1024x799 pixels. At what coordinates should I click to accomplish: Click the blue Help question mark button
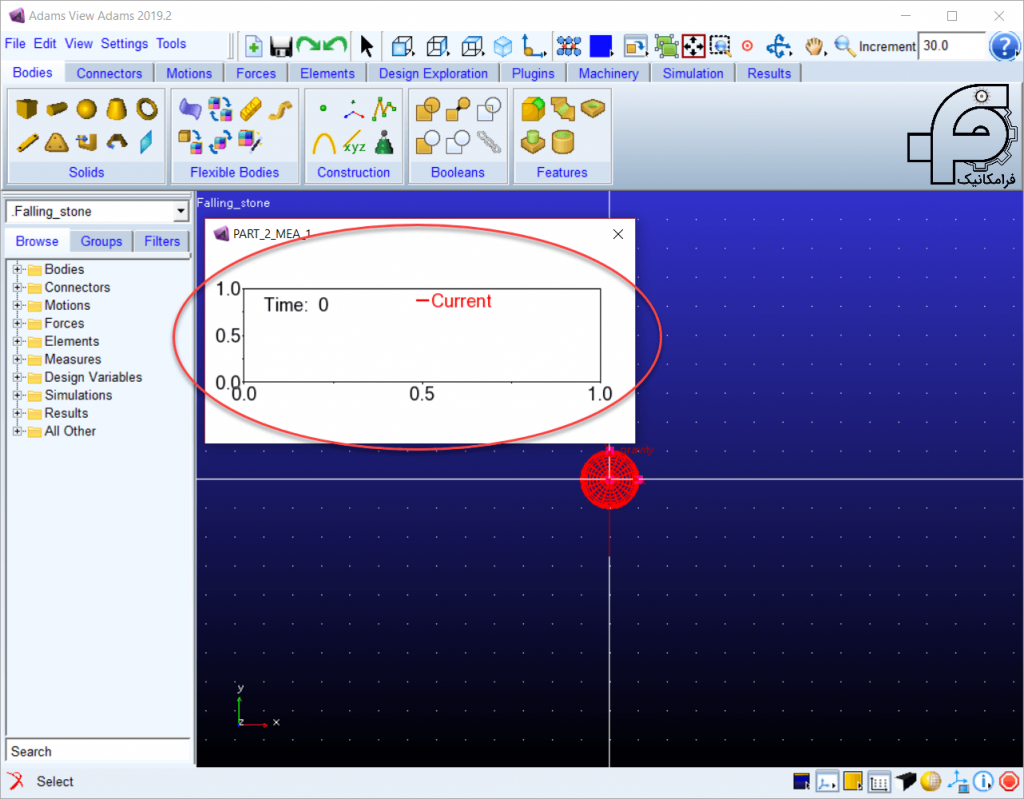[1004, 46]
